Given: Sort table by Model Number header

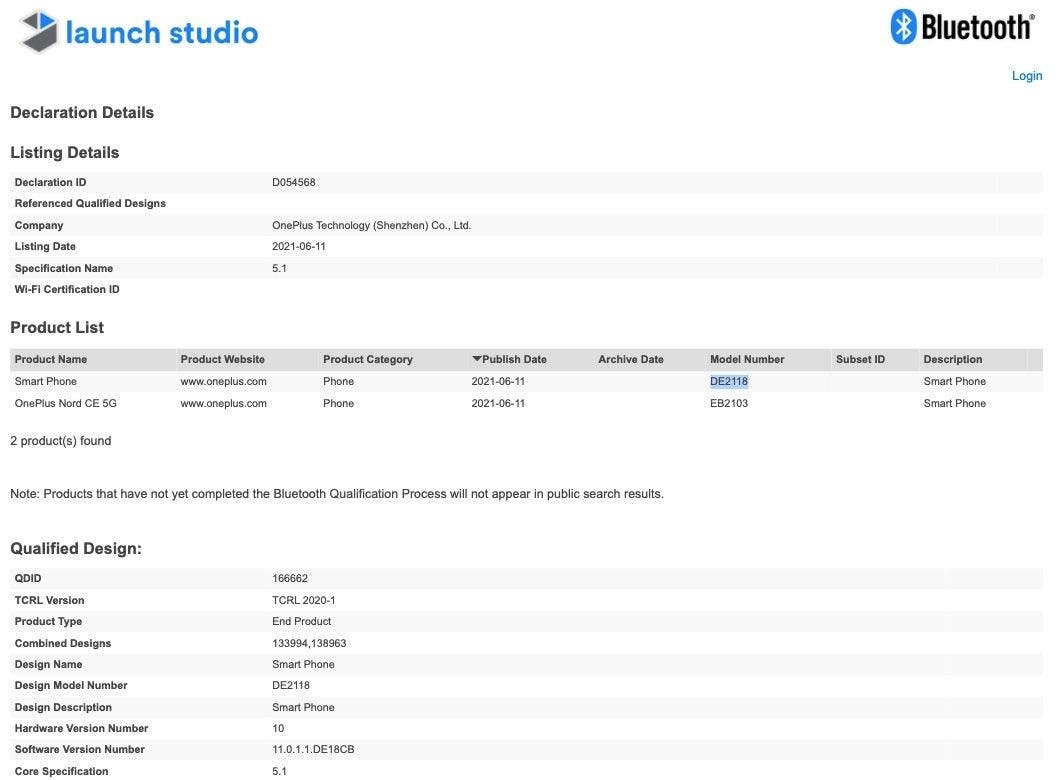Looking at the screenshot, I should tap(747, 359).
